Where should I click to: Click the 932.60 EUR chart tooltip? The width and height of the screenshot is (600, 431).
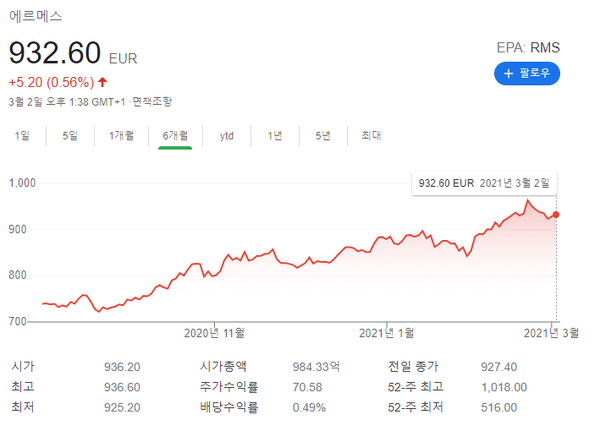484,183
